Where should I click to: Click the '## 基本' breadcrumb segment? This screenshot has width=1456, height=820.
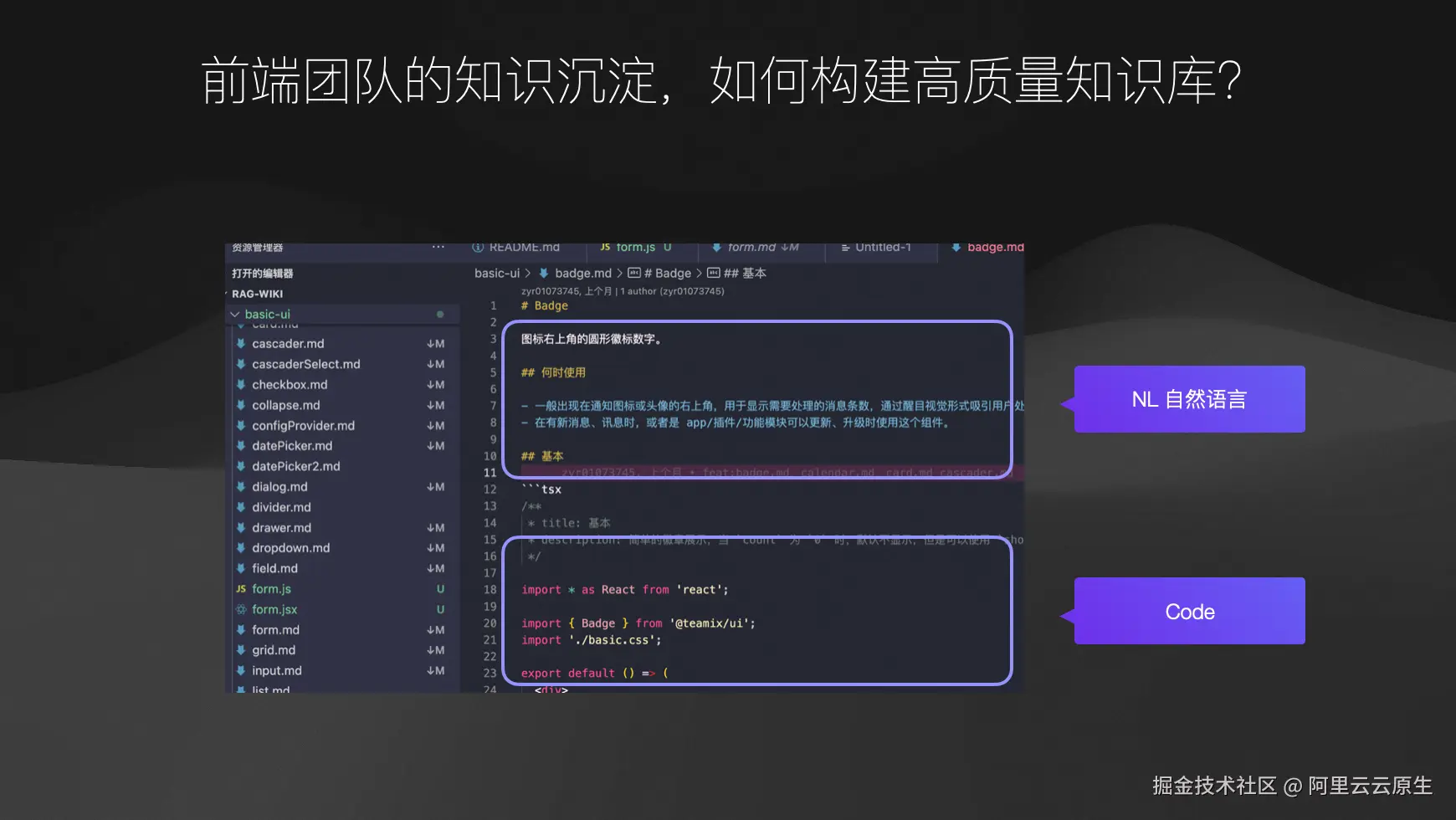tap(745, 273)
